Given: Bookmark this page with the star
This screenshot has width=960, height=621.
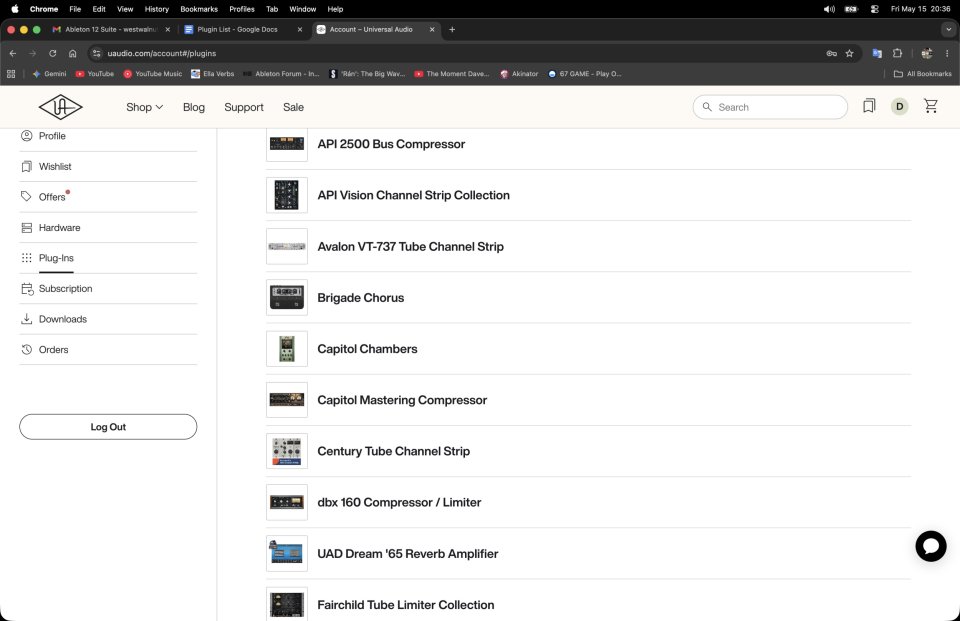Looking at the screenshot, I should click(x=849, y=53).
